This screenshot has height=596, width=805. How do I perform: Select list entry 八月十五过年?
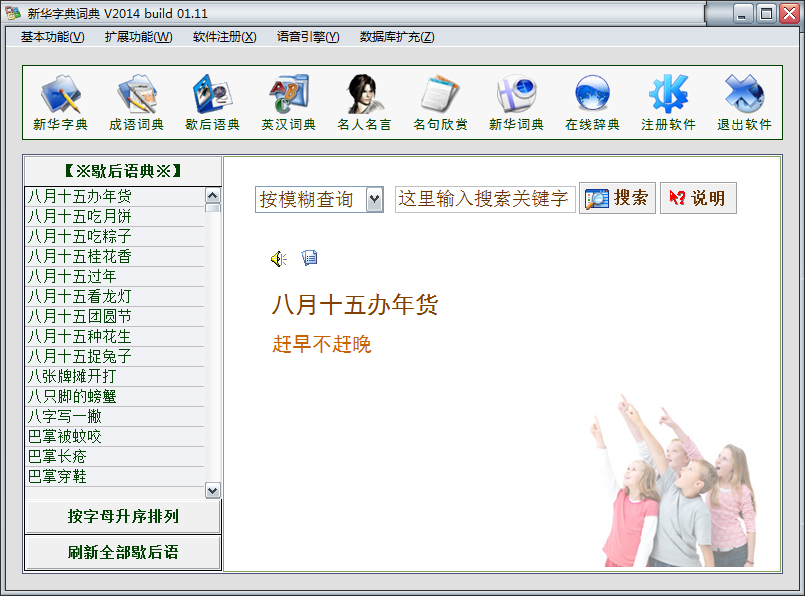point(115,276)
